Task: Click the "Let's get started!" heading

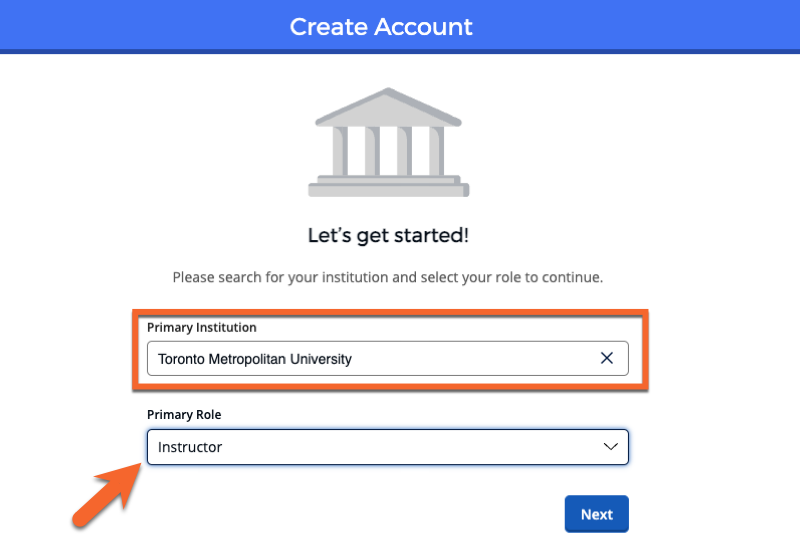Action: click(x=388, y=236)
